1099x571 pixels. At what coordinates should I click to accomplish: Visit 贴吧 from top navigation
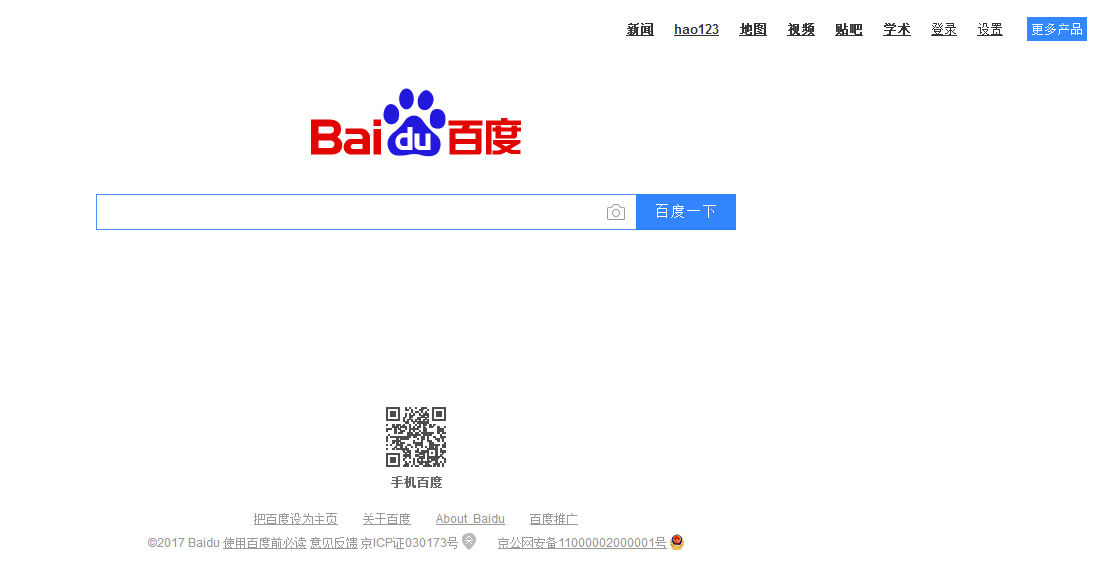pos(849,29)
